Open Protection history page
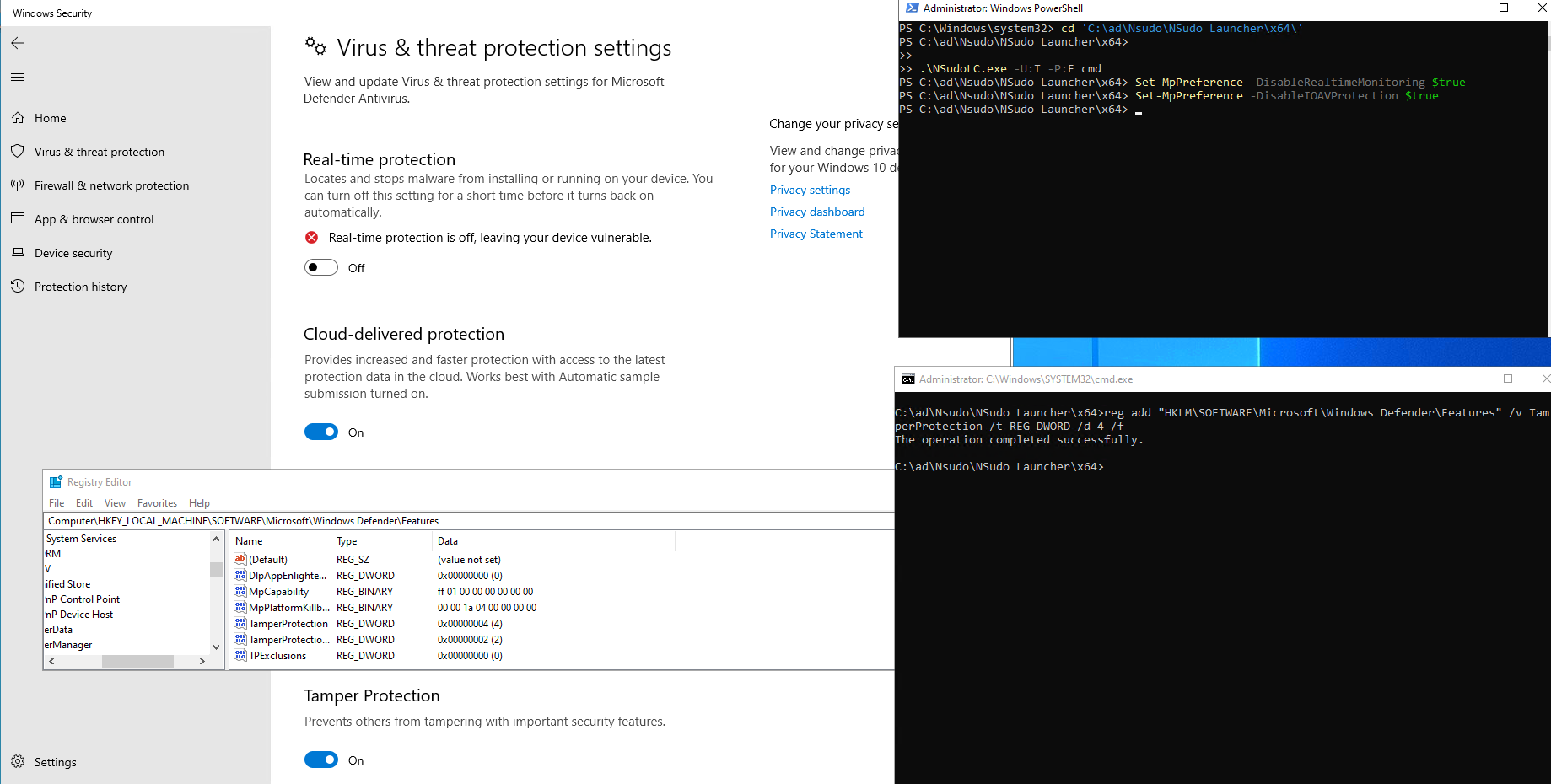Viewport: 1551px width, 784px height. (81, 287)
